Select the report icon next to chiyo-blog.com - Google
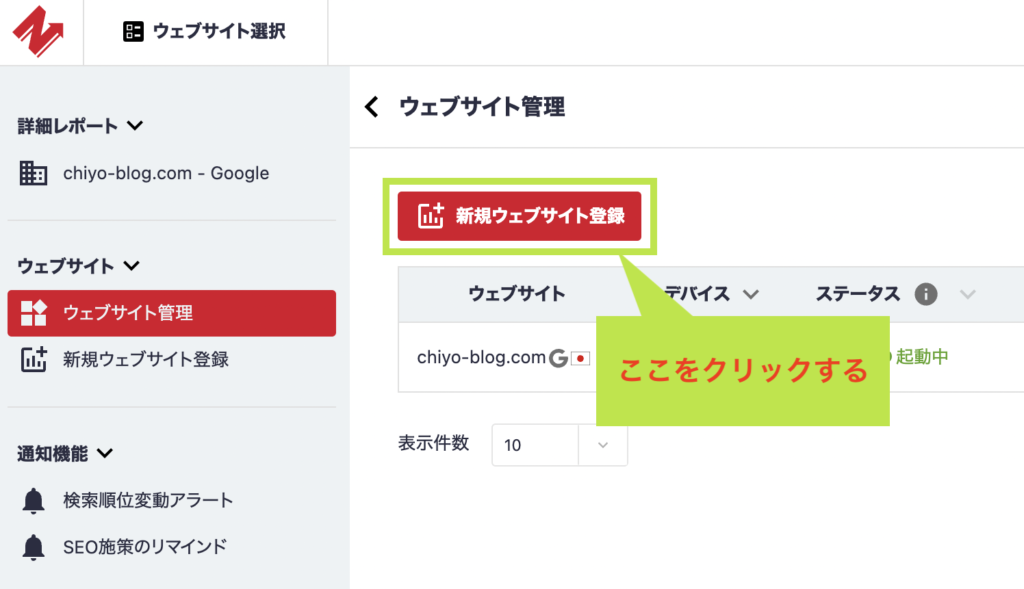 point(35,173)
